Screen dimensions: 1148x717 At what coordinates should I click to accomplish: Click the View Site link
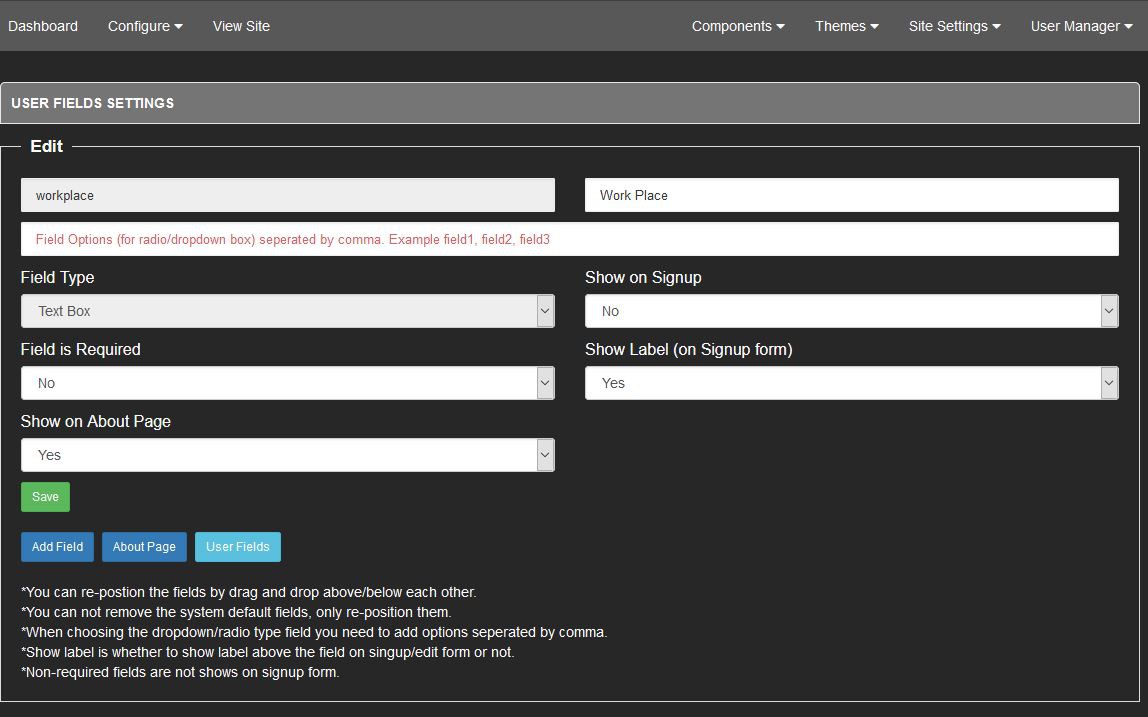pos(241,26)
